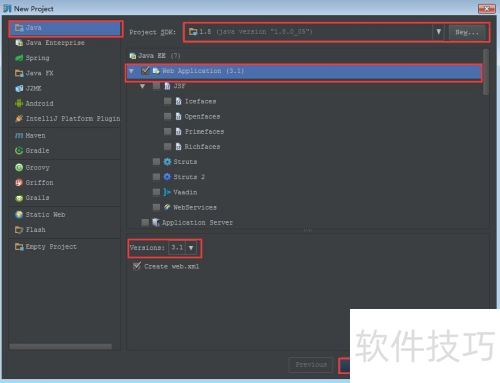Screen dimensions: 500x383
Task: Click the New SDK button
Action: (467, 32)
